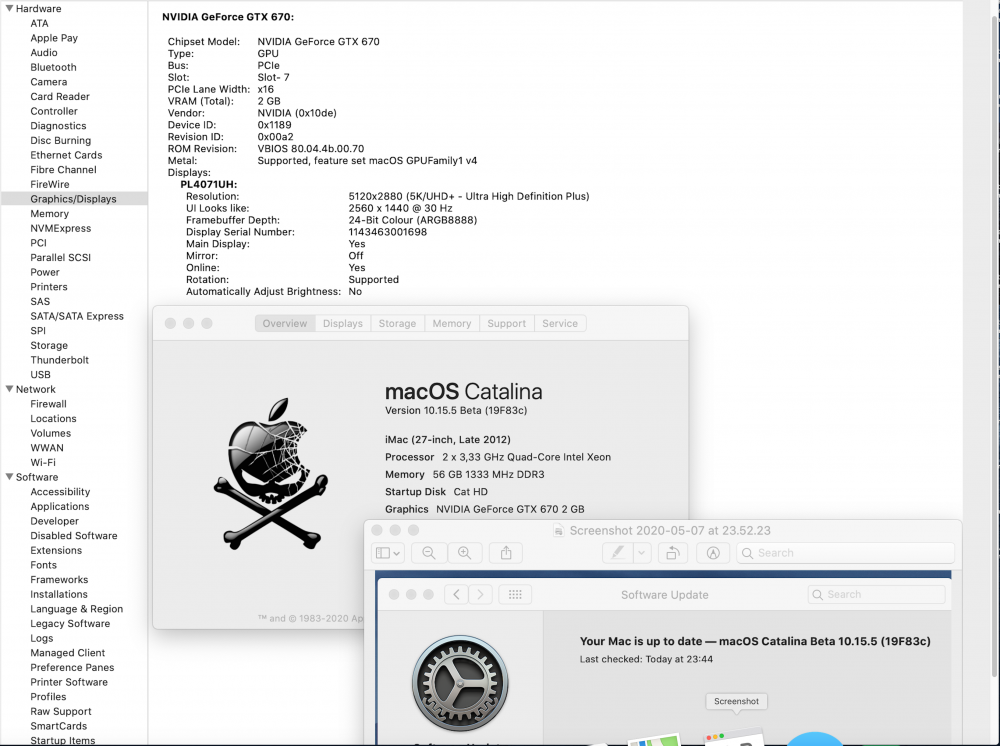Select Apple Pay in the sidebar
This screenshot has height=746, width=1000.
tap(54, 38)
